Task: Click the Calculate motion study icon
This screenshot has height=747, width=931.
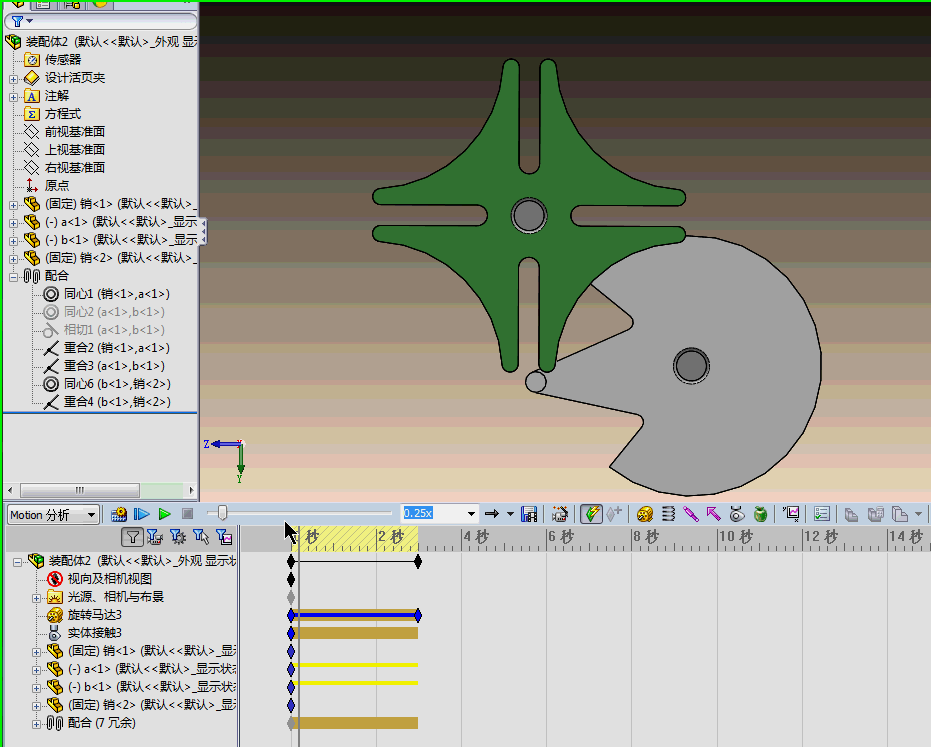Action: click(119, 514)
